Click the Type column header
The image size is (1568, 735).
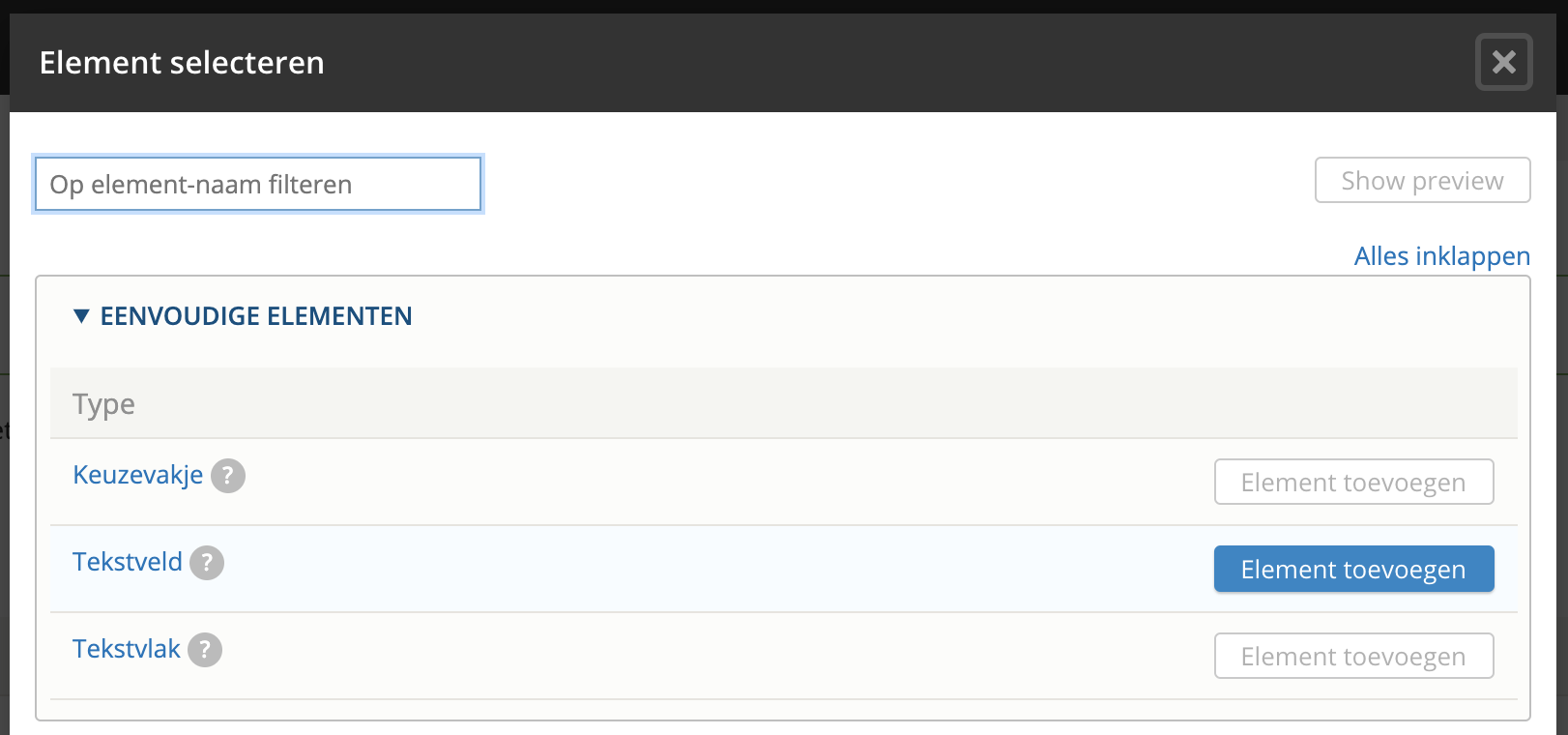pos(104,404)
